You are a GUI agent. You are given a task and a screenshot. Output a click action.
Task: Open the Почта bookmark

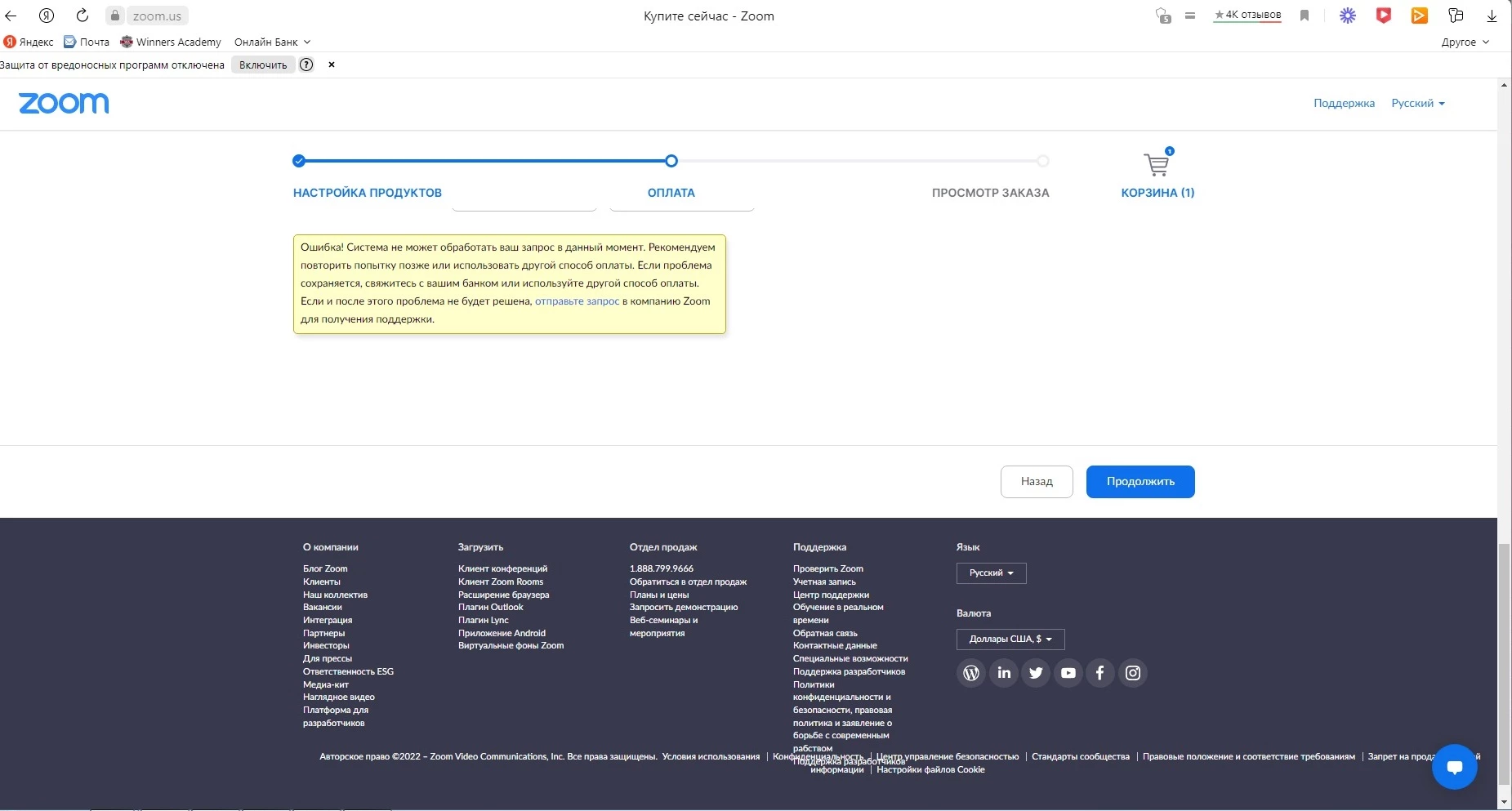coord(87,42)
